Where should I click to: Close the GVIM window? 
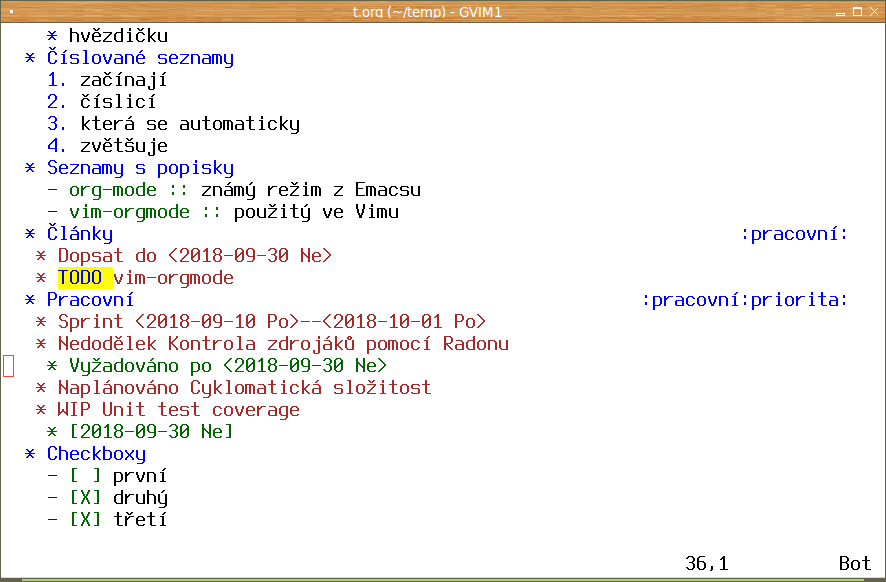(x=874, y=12)
